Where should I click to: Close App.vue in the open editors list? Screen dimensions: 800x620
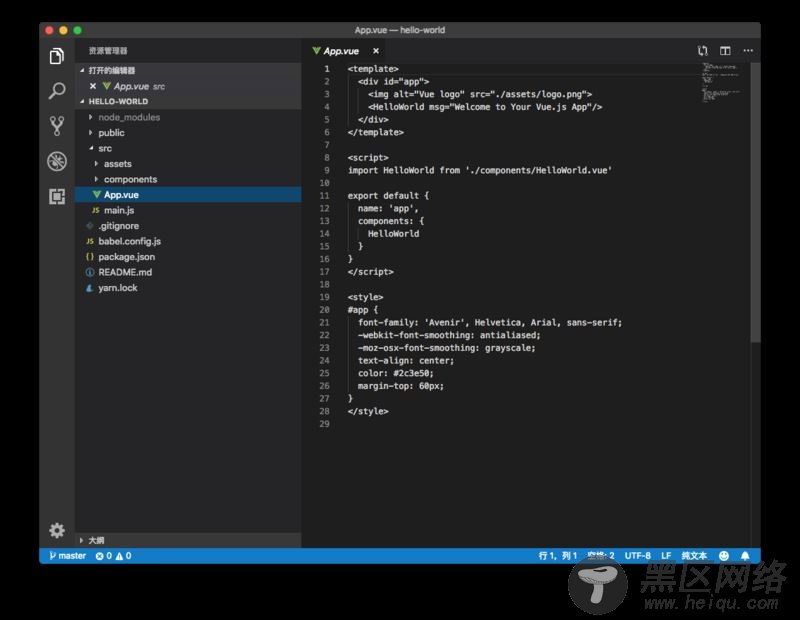pyautogui.click(x=92, y=86)
